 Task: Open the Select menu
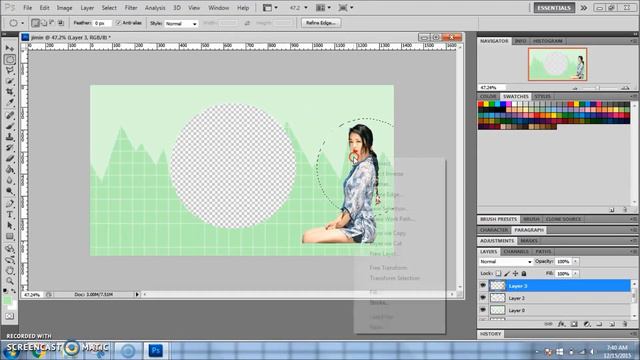(x=109, y=8)
